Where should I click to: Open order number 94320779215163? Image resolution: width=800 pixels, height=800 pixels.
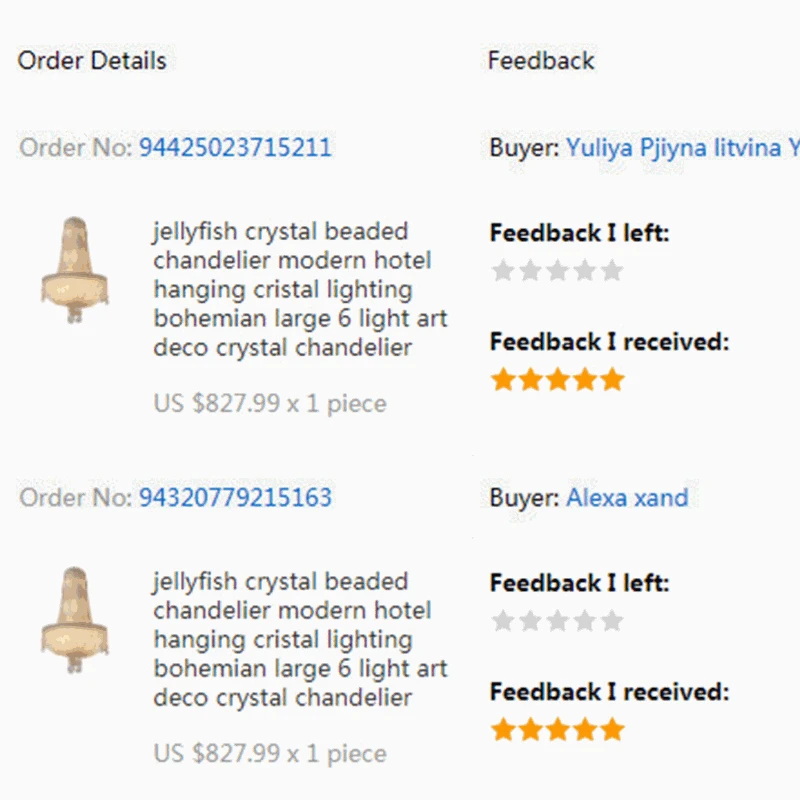pyautogui.click(x=235, y=498)
